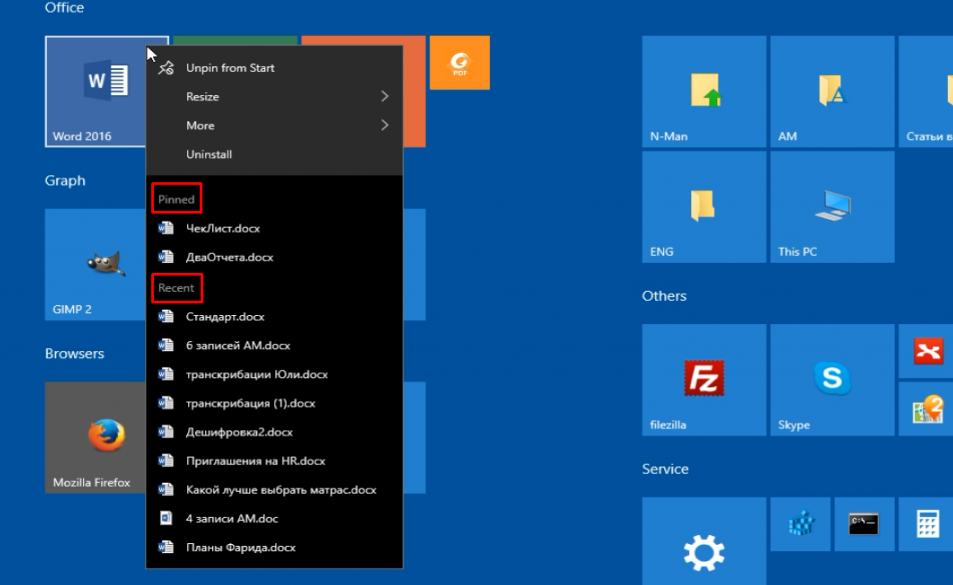
Task: Open the ENG folder tile
Action: (703, 206)
